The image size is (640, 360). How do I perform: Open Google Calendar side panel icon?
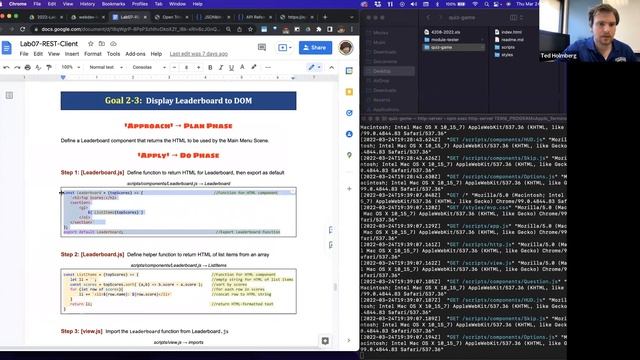349,71
